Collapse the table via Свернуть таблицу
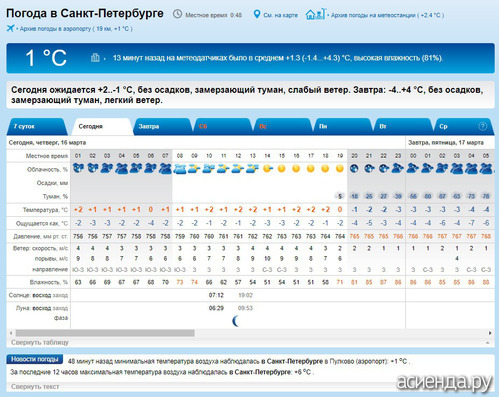The height and width of the screenshot is (397, 499). [40, 342]
